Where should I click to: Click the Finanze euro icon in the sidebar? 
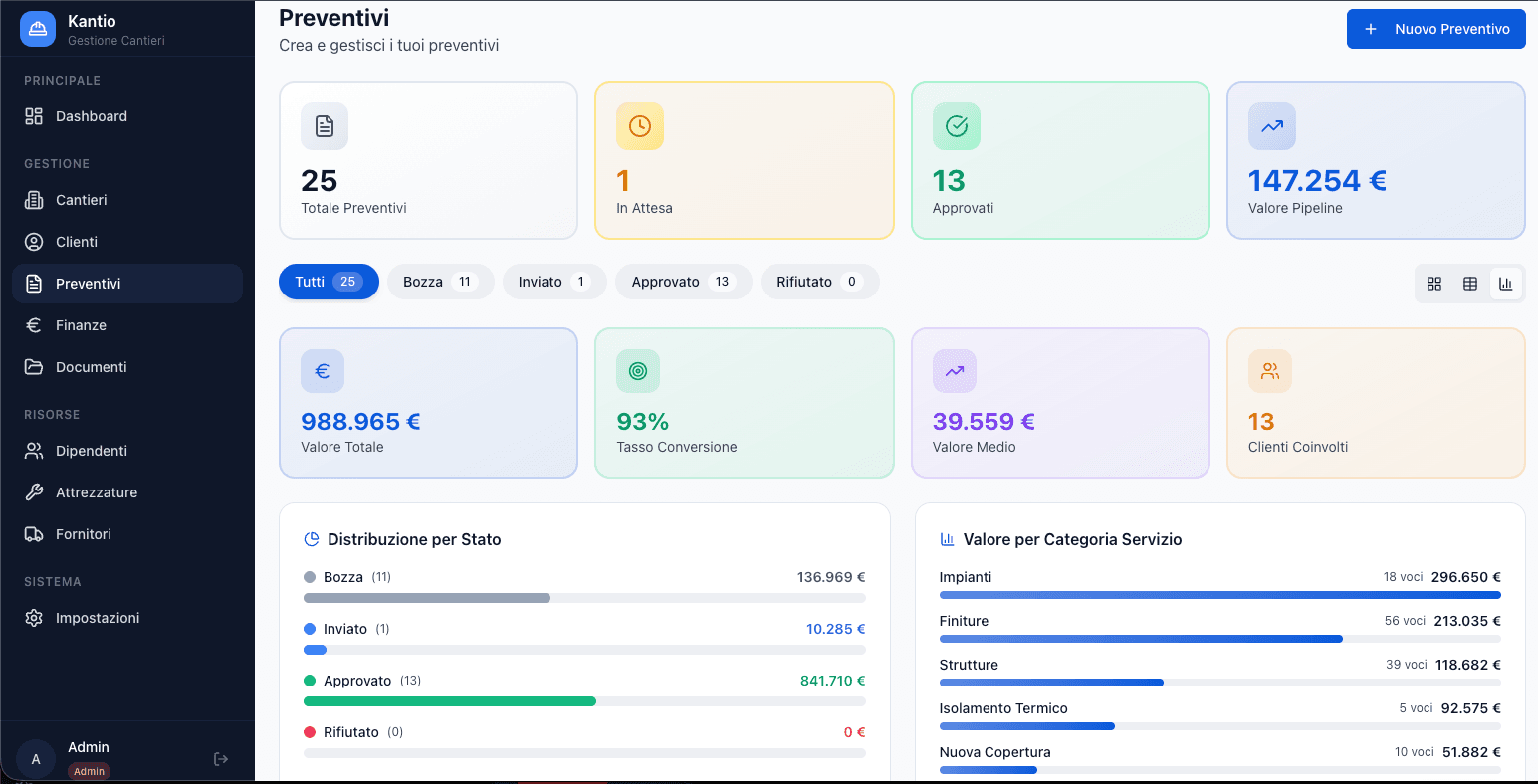pyautogui.click(x=34, y=325)
